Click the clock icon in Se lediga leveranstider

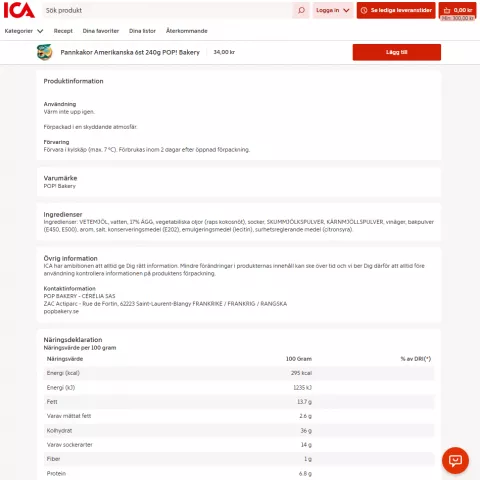(364, 10)
